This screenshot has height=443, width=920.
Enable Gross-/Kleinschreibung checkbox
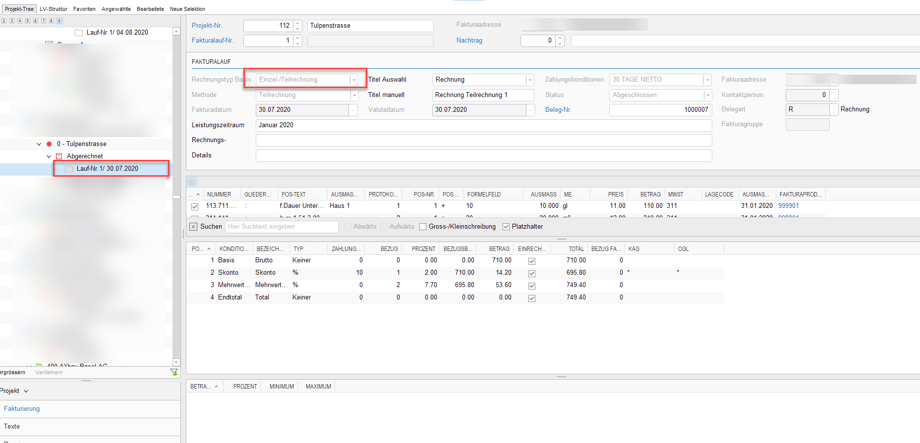tap(423, 226)
